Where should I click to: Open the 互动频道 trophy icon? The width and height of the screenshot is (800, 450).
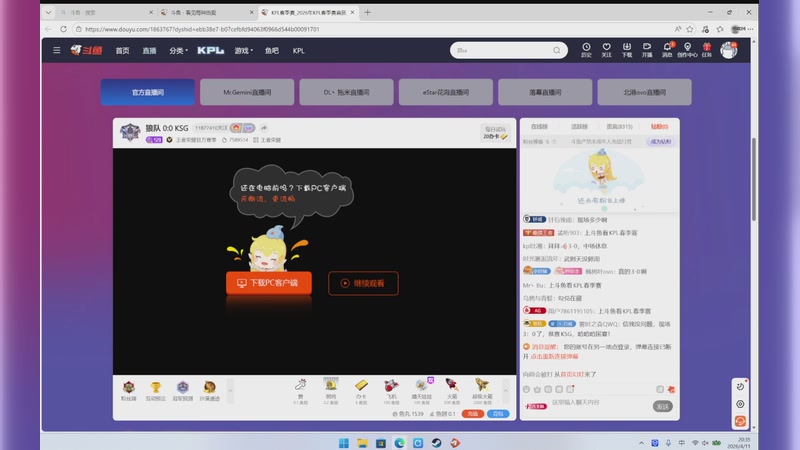point(156,391)
